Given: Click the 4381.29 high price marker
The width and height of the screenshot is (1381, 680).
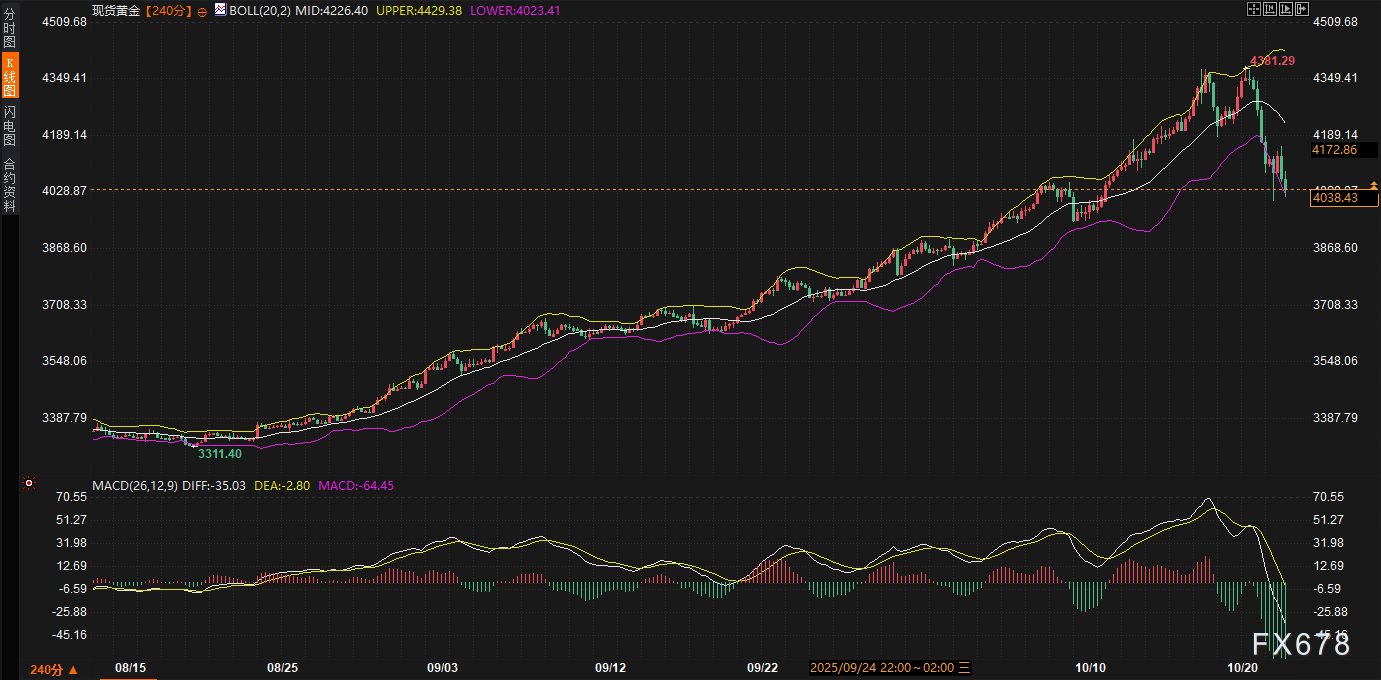Looking at the screenshot, I should [x=1272, y=61].
